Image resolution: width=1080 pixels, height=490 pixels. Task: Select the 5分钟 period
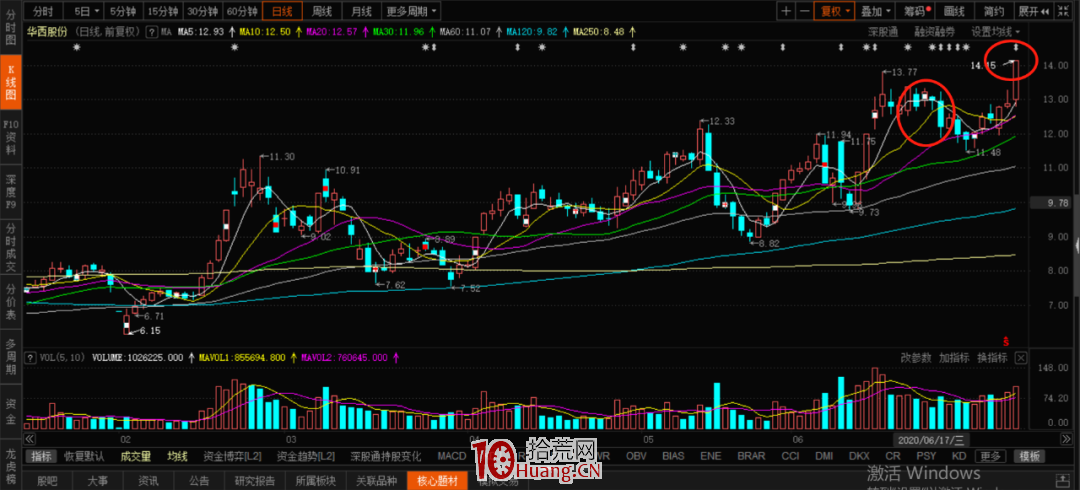[123, 11]
